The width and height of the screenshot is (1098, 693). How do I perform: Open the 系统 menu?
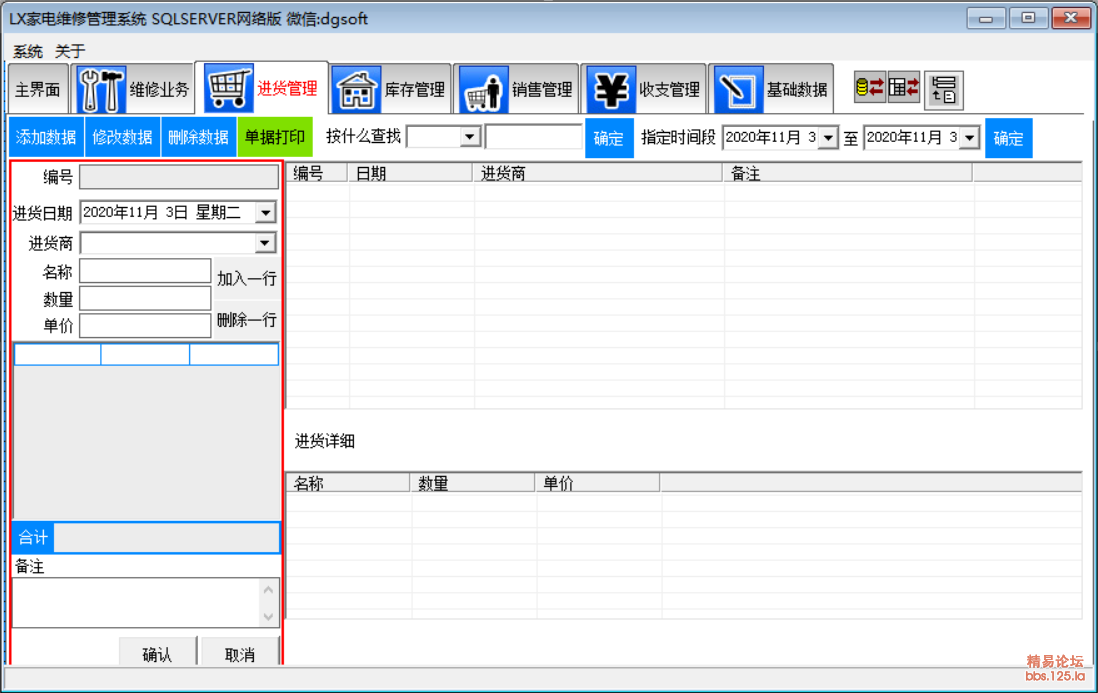(28, 51)
